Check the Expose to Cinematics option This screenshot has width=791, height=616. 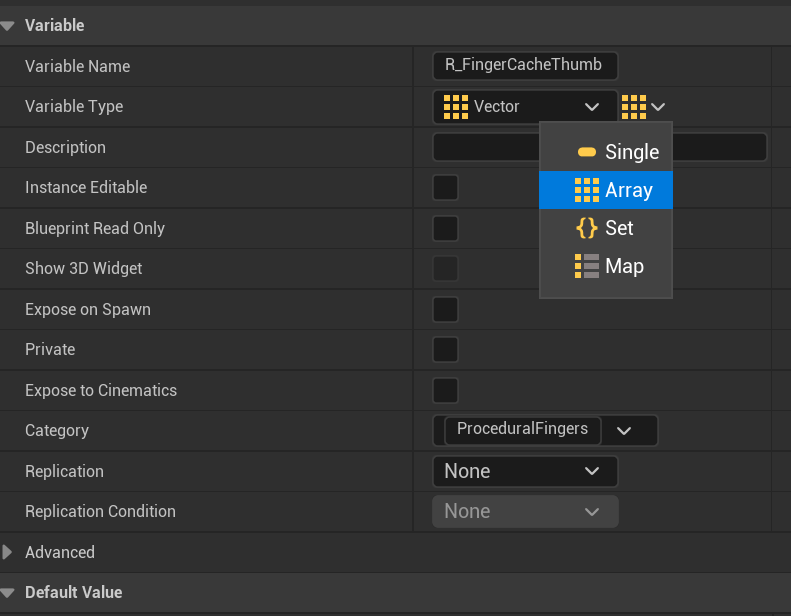(x=446, y=390)
